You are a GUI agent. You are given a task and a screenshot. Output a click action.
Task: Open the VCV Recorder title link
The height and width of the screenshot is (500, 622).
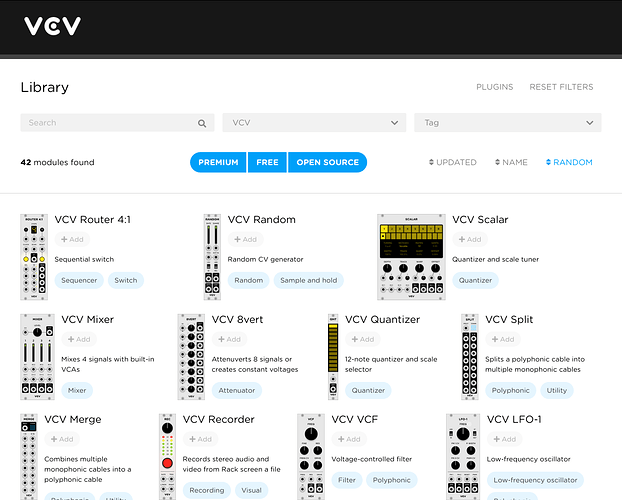pos(218,419)
